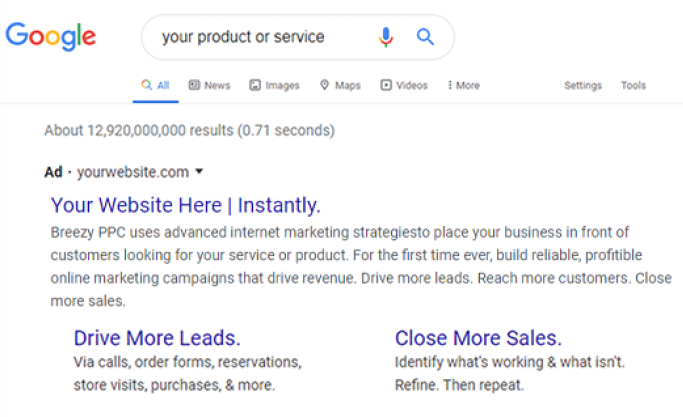Click the yourwebsite.com ad URL
The width and height of the screenshot is (683, 417).
133,172
